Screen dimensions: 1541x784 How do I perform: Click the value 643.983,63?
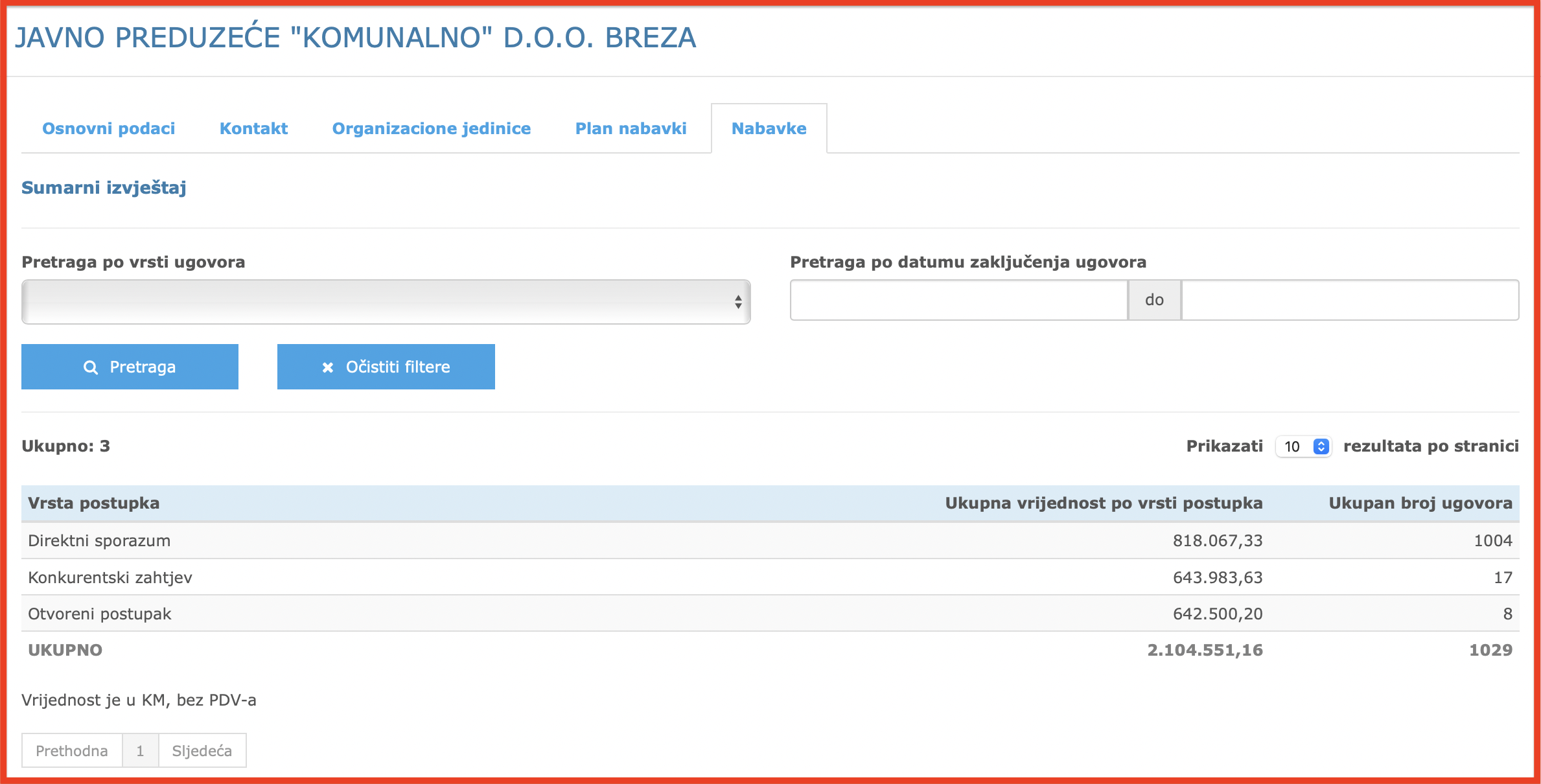coord(1218,577)
